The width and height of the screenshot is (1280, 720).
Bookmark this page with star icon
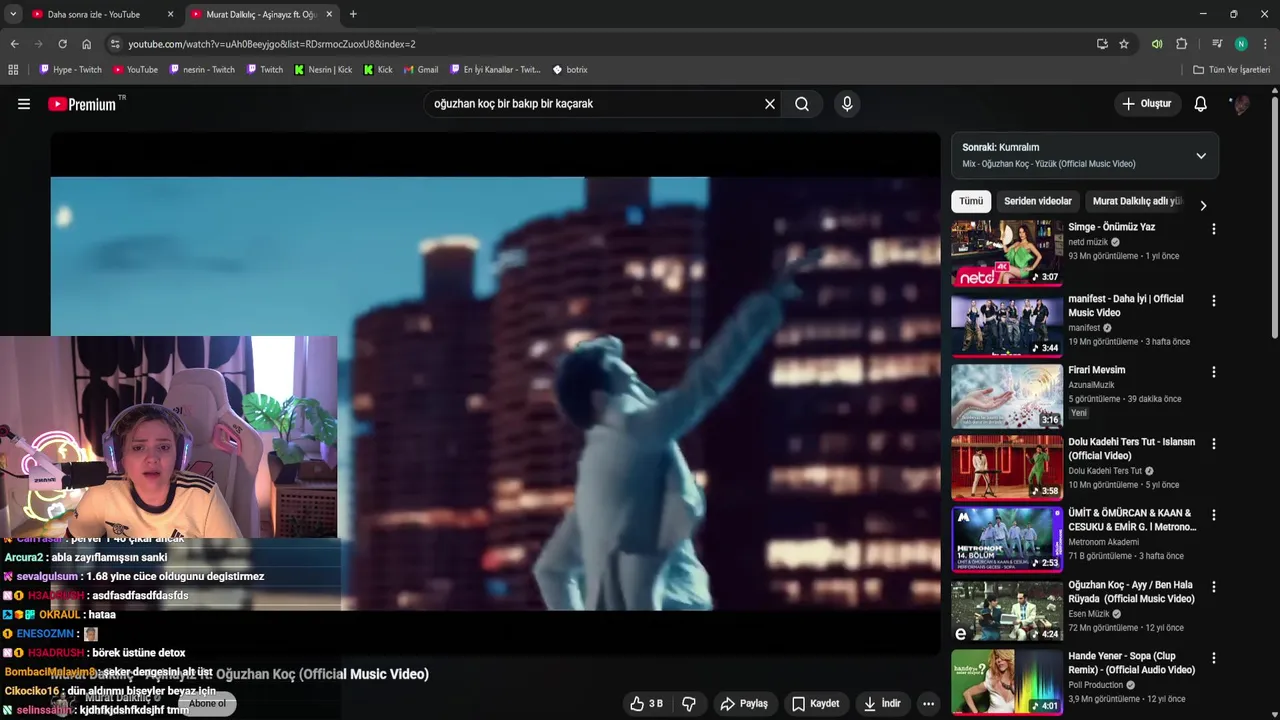[x=1124, y=44]
